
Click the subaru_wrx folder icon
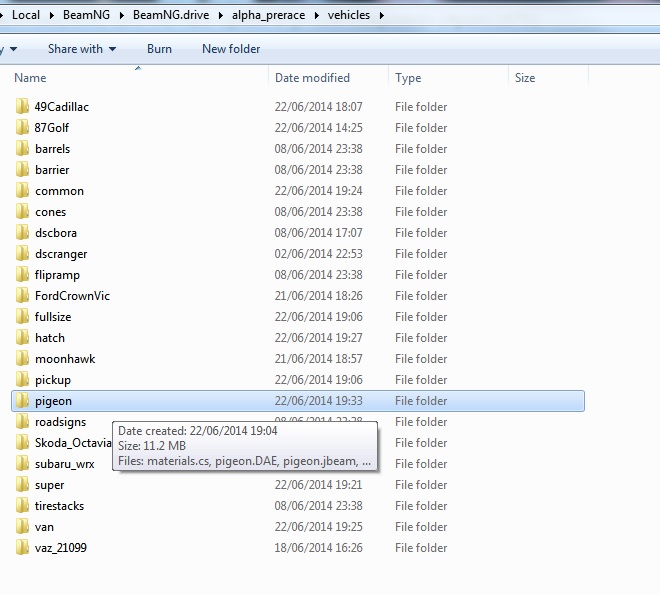tap(22, 464)
